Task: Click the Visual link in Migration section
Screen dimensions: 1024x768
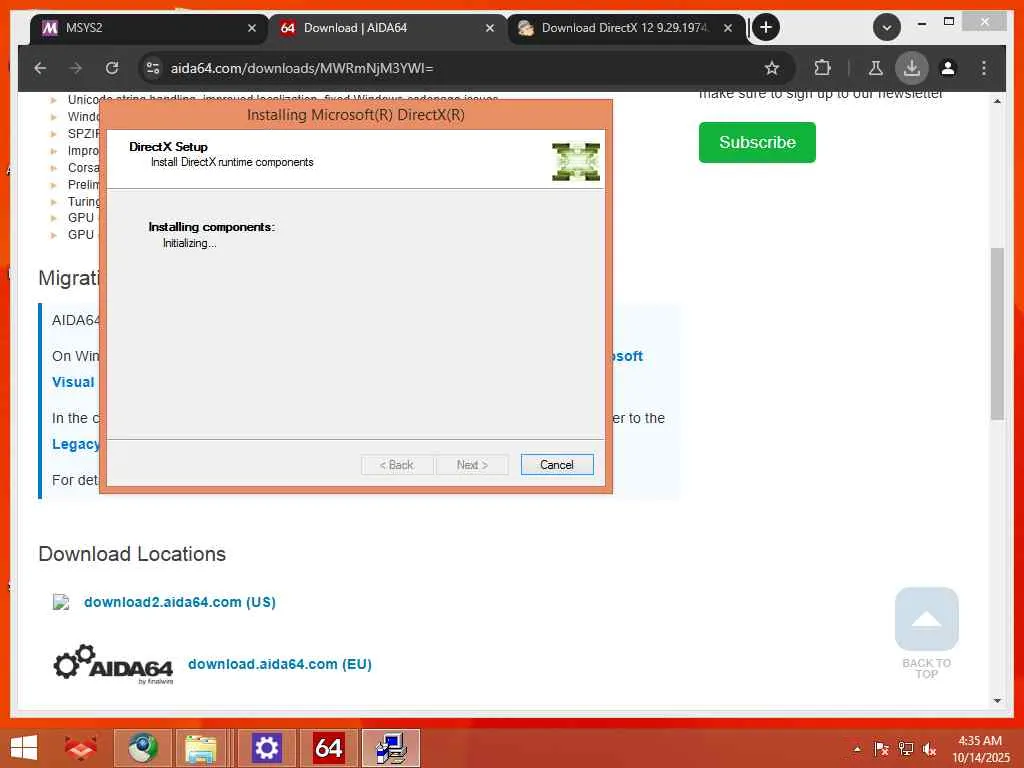Action: (x=73, y=382)
